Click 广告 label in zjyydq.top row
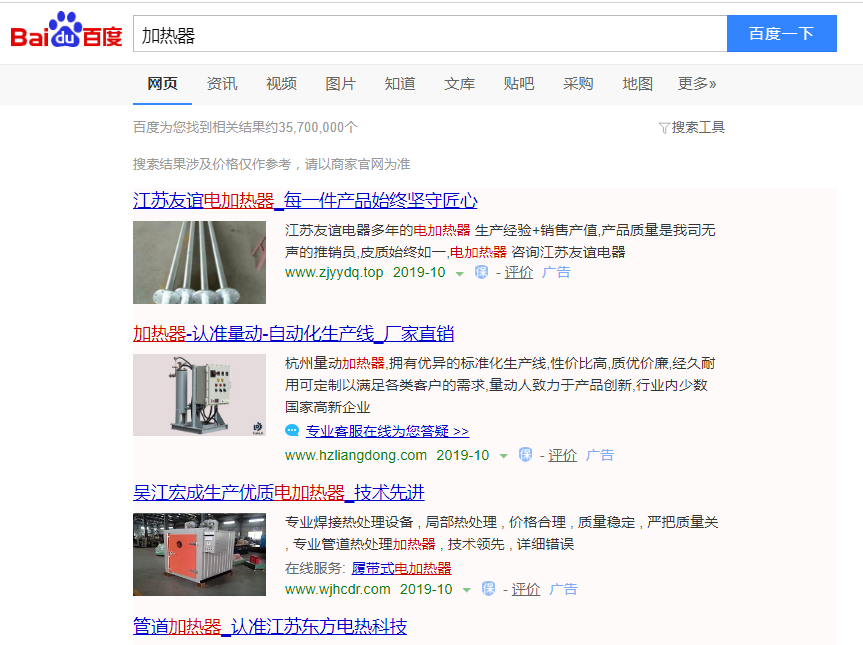Viewport: 863px width, 645px height. click(x=556, y=272)
